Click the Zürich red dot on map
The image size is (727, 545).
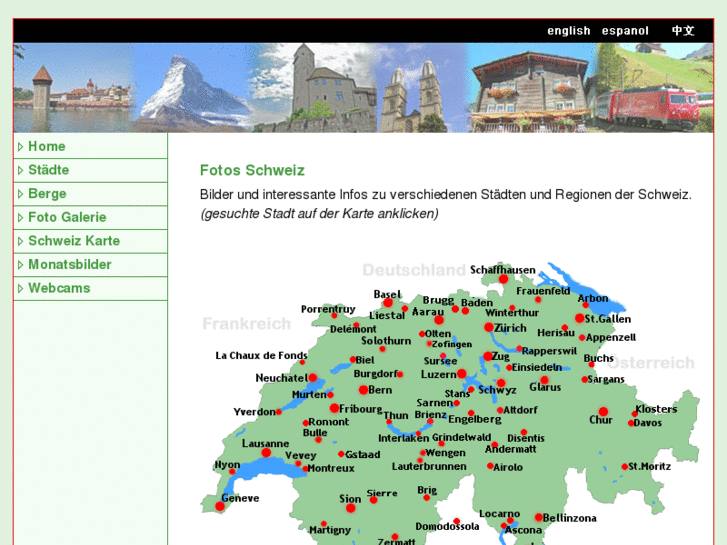click(x=489, y=327)
